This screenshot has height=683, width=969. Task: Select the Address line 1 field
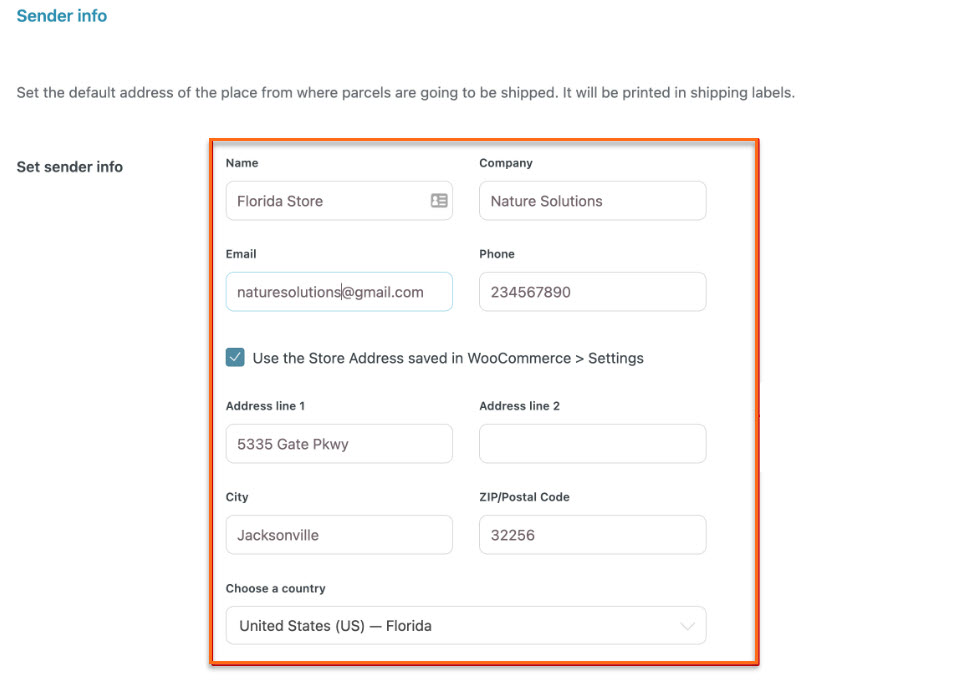[338, 444]
